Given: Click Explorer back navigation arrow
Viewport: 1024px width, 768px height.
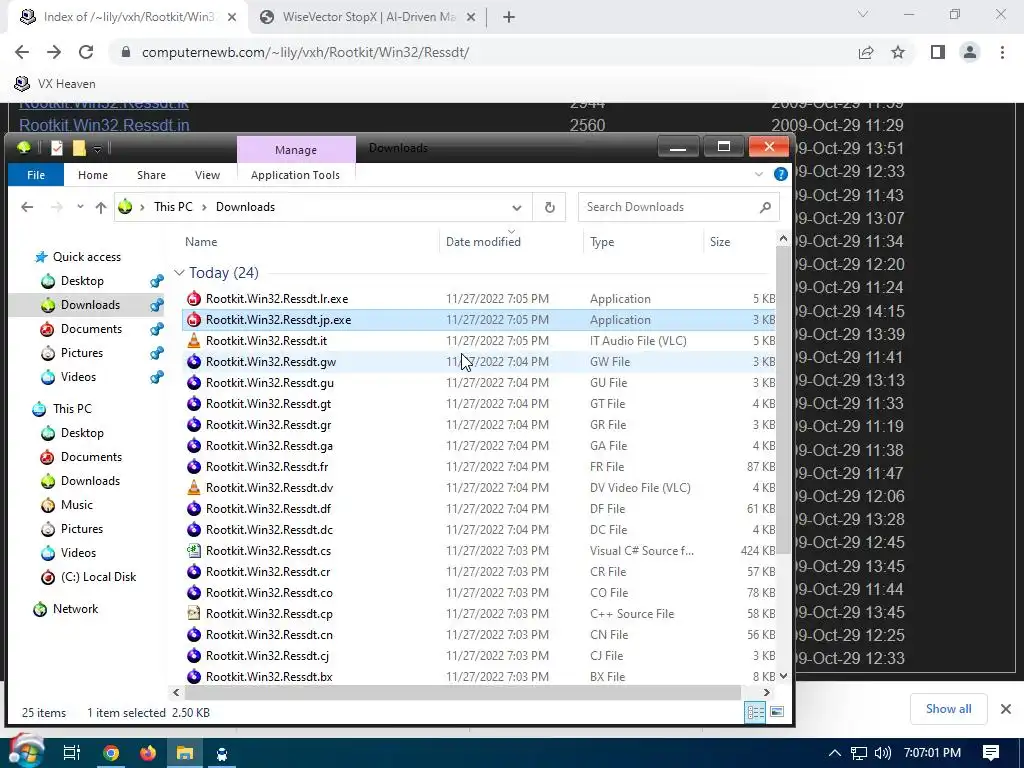Looking at the screenshot, I should tap(27, 207).
